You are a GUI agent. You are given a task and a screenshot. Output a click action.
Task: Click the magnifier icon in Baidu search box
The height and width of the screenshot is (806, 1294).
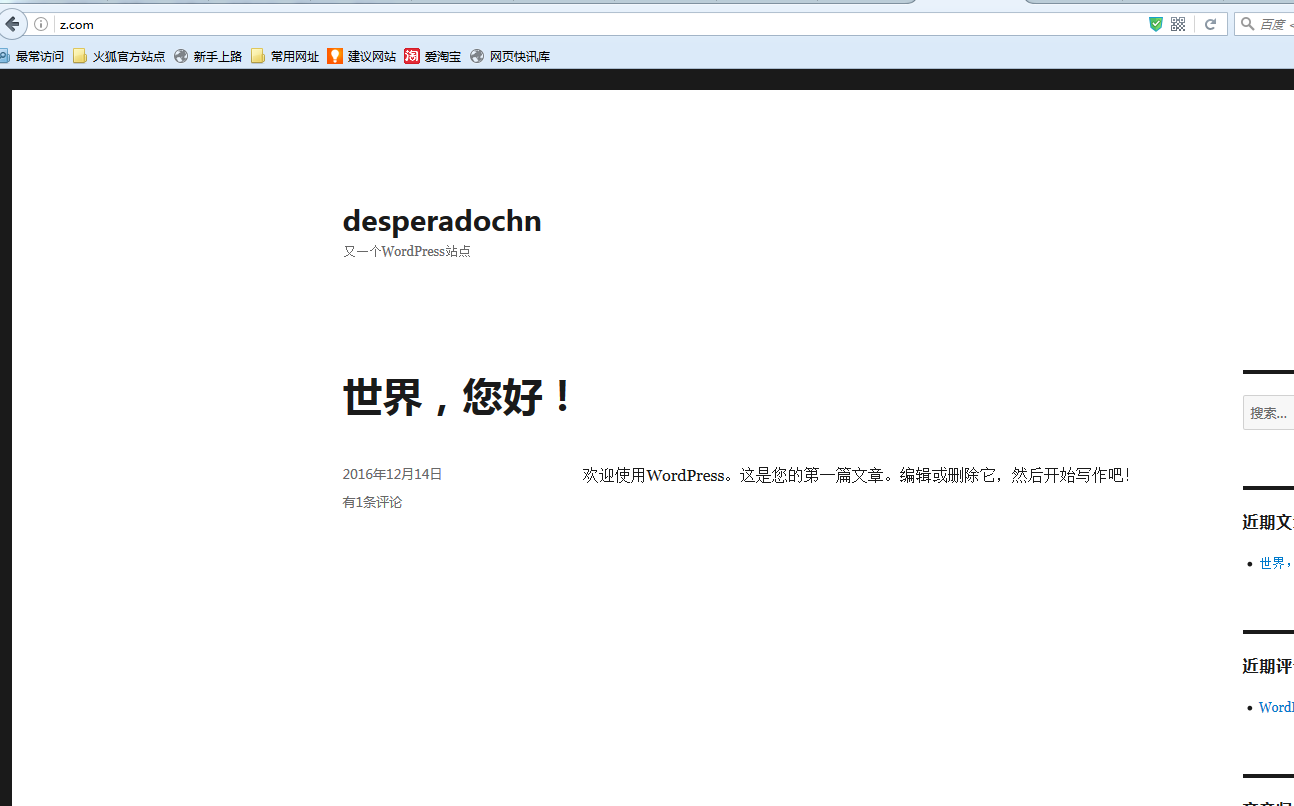click(1247, 24)
